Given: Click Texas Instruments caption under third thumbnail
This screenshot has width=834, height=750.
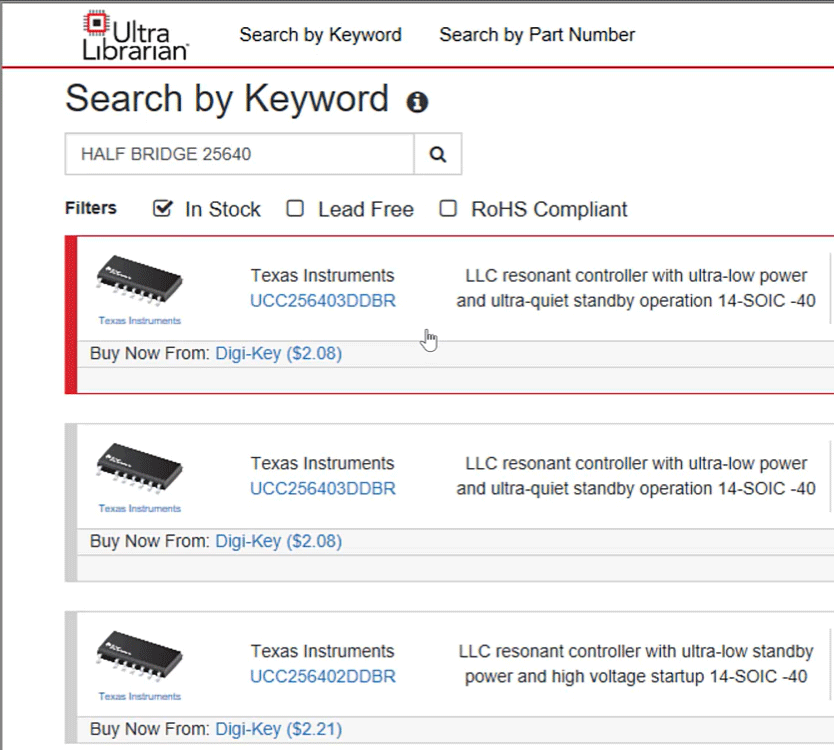Looking at the screenshot, I should pos(139,696).
